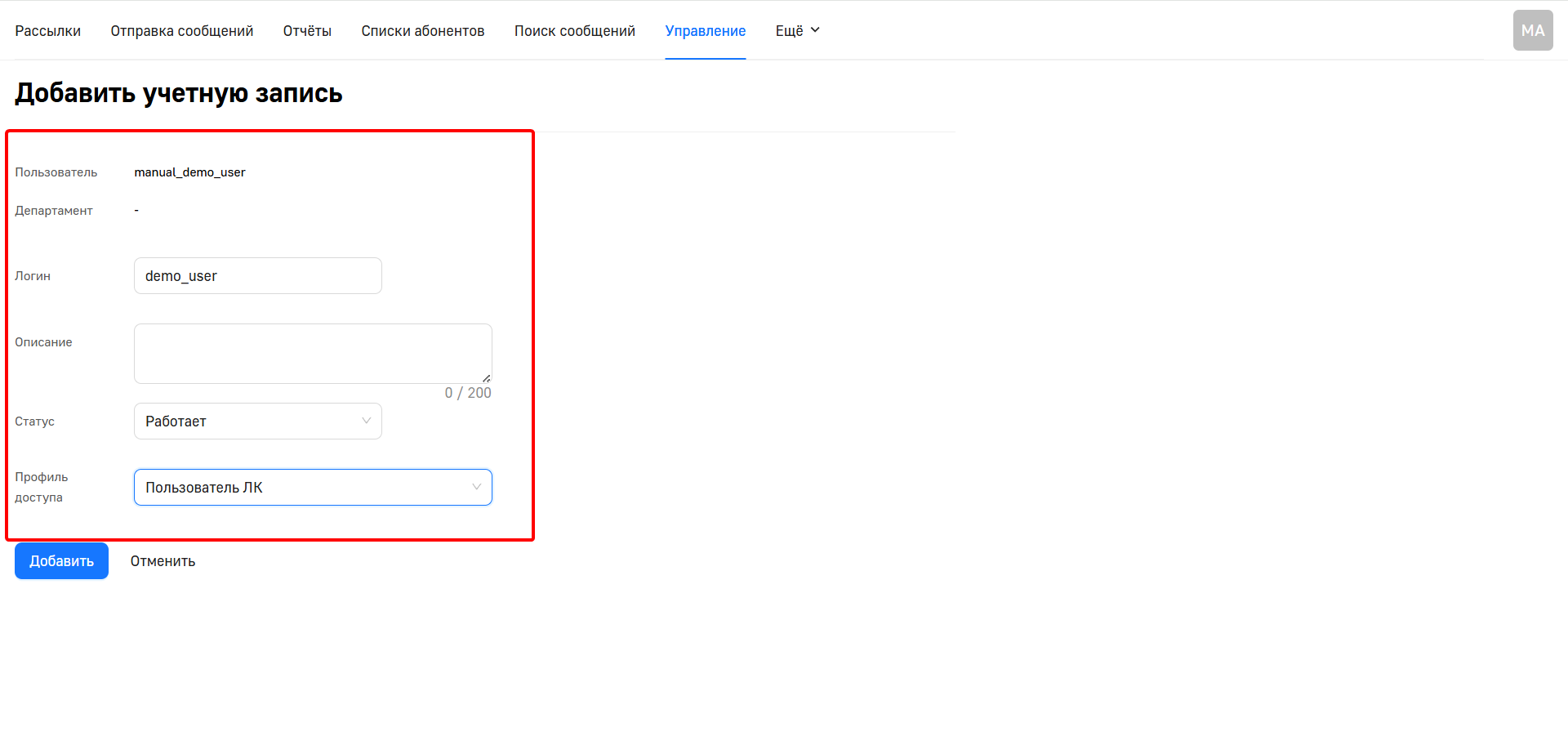Click the Профиль доступа field label
Screen dimensions: 1568x745
pyautogui.click(x=41, y=487)
